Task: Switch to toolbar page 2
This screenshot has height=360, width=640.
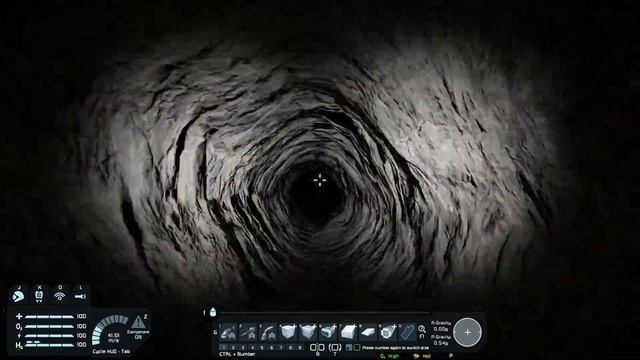Action: (x=233, y=348)
